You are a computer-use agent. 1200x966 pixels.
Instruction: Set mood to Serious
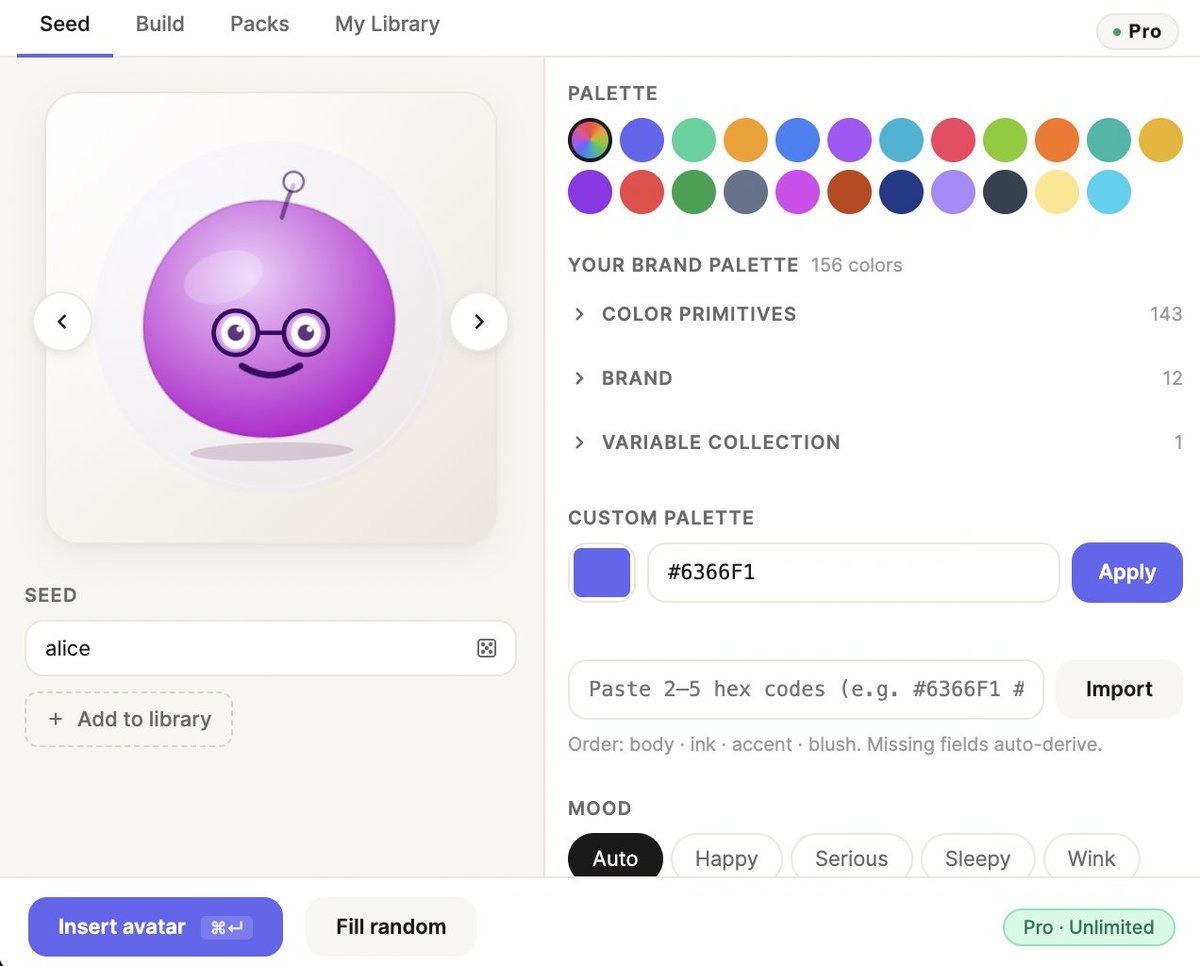click(x=852, y=857)
